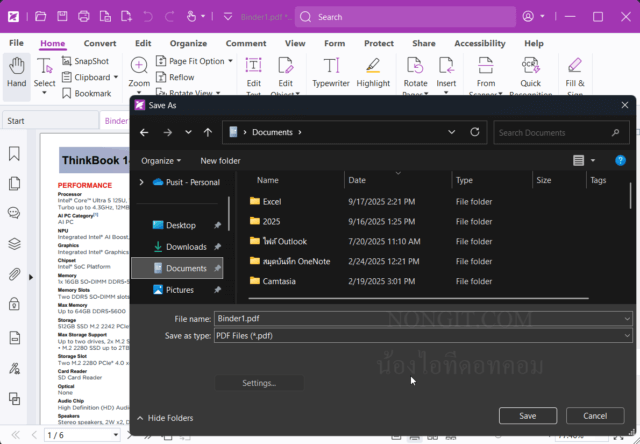Click the Edit Object tool
Image resolution: width=640 pixels, height=444 pixels.
[x=285, y=75]
